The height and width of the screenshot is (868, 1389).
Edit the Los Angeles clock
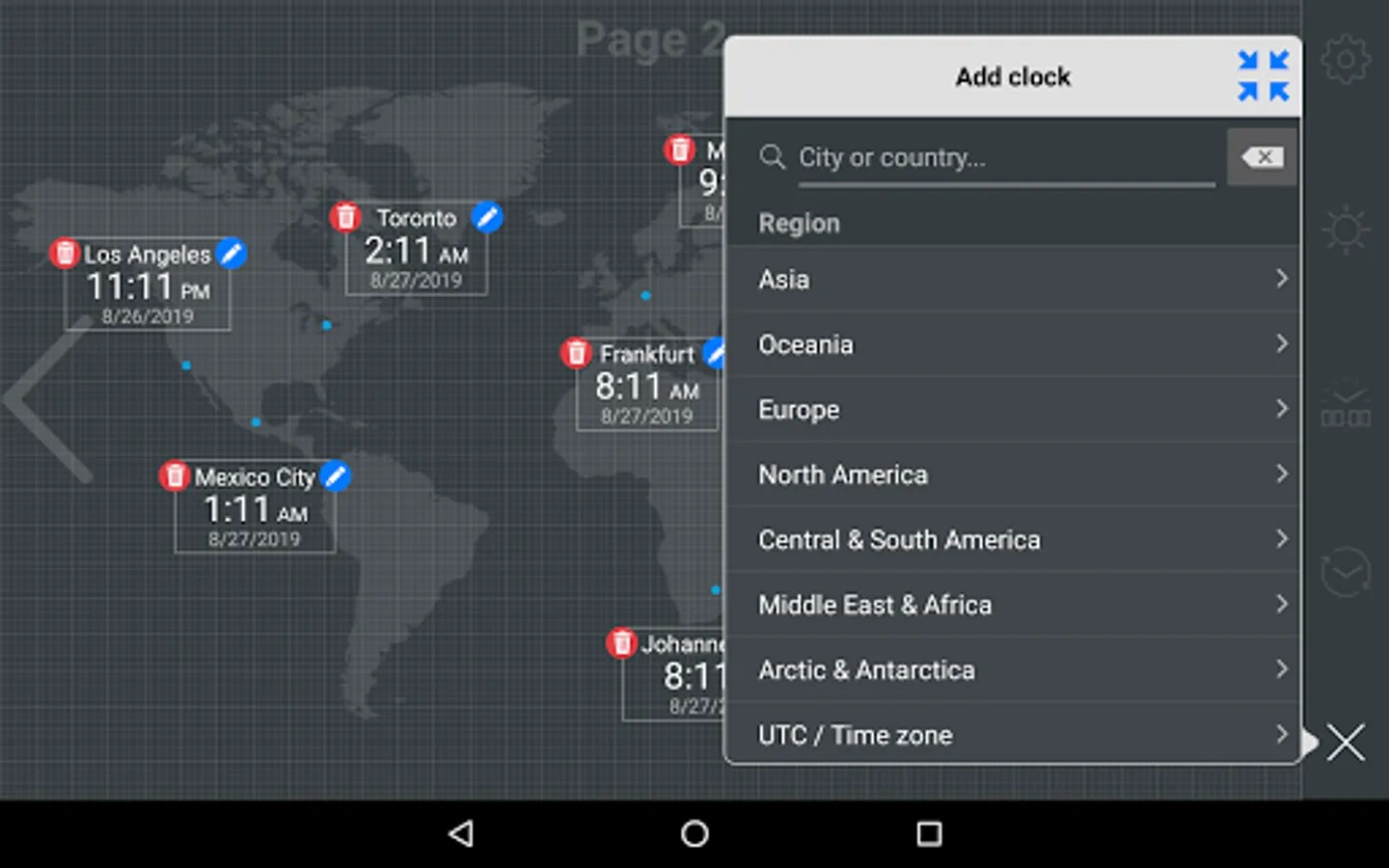tap(231, 253)
